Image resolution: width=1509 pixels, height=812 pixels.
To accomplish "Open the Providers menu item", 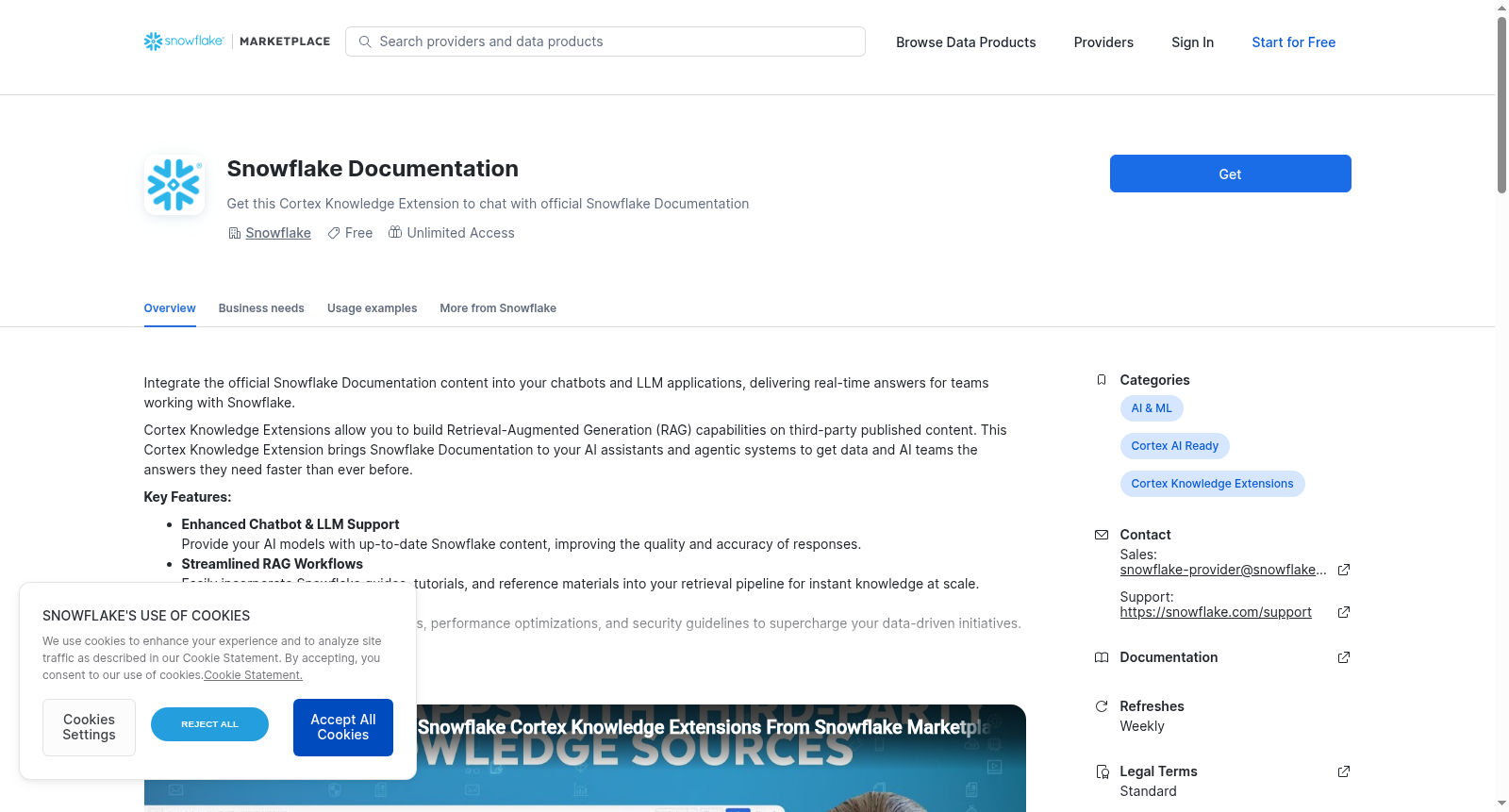I will coord(1103,42).
